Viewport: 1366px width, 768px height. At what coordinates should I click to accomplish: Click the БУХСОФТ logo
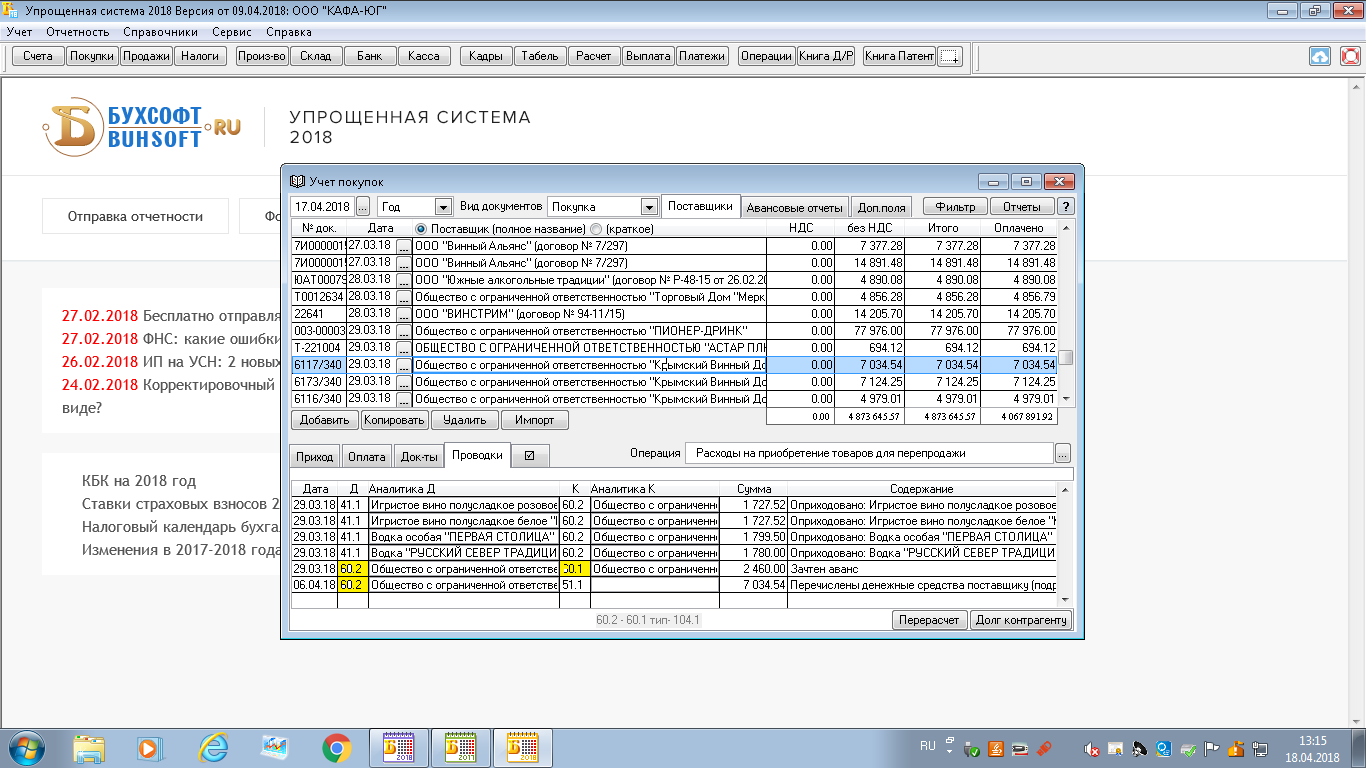tap(142, 127)
